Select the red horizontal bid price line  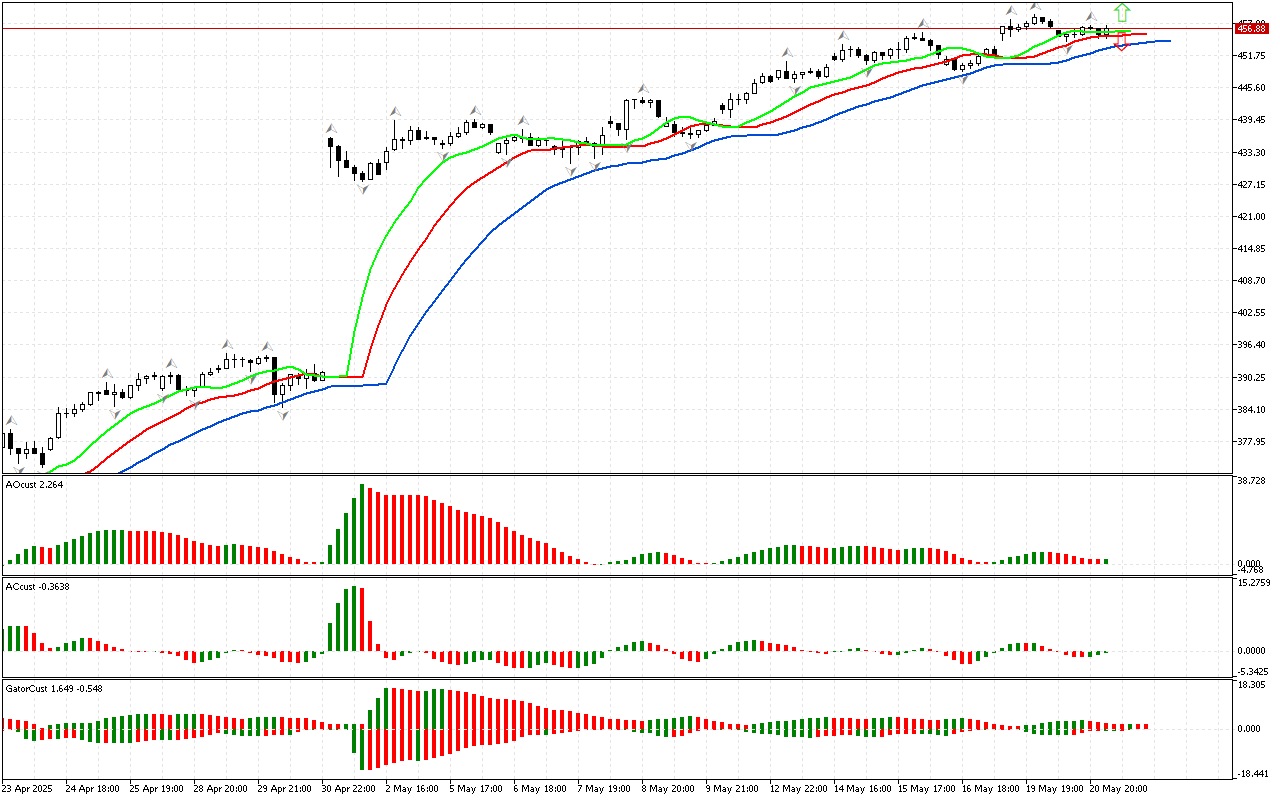click(600, 29)
